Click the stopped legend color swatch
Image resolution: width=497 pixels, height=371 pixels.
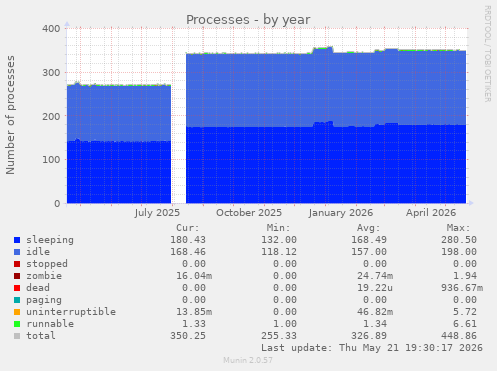click(x=17, y=264)
